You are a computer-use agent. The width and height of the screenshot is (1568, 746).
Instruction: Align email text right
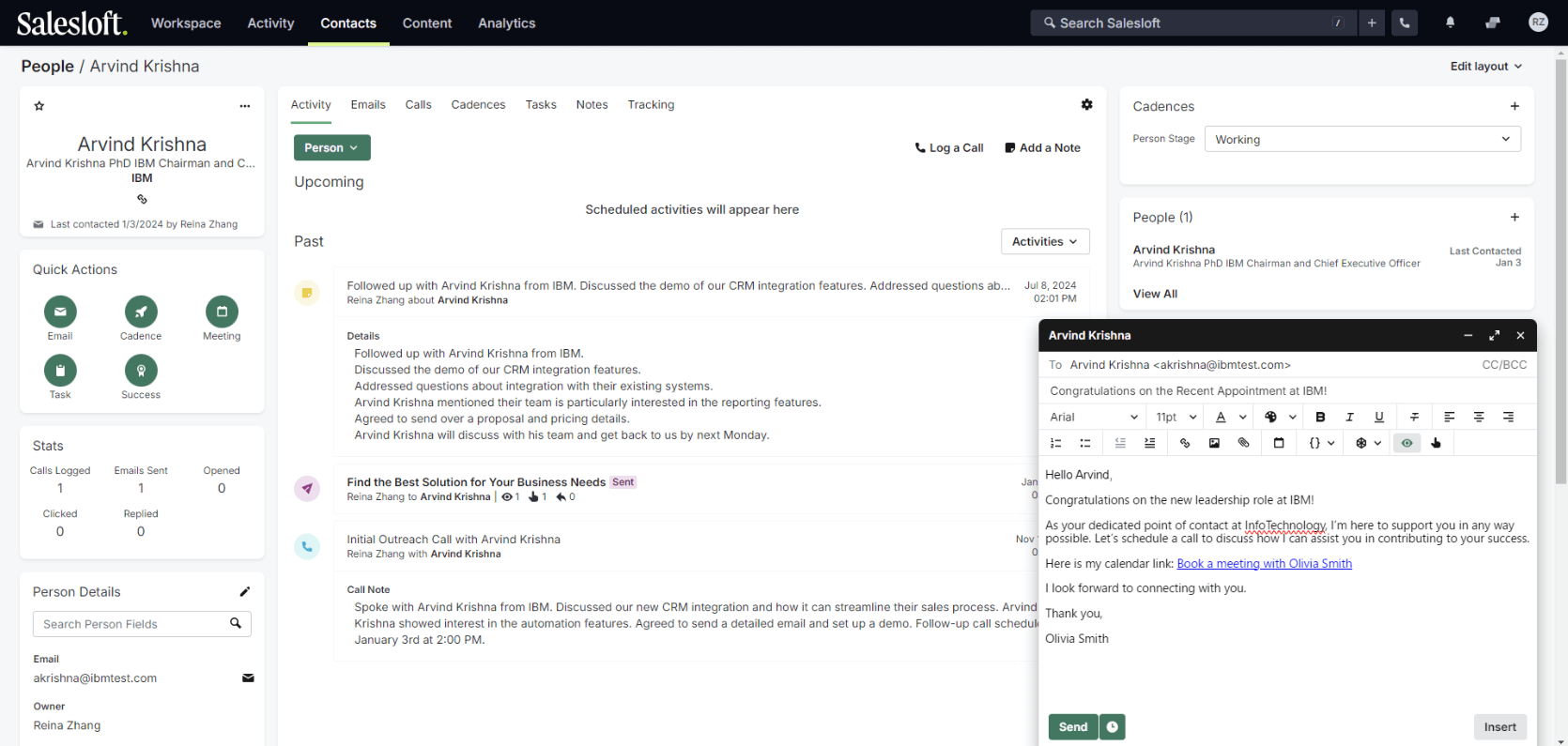(x=1508, y=417)
